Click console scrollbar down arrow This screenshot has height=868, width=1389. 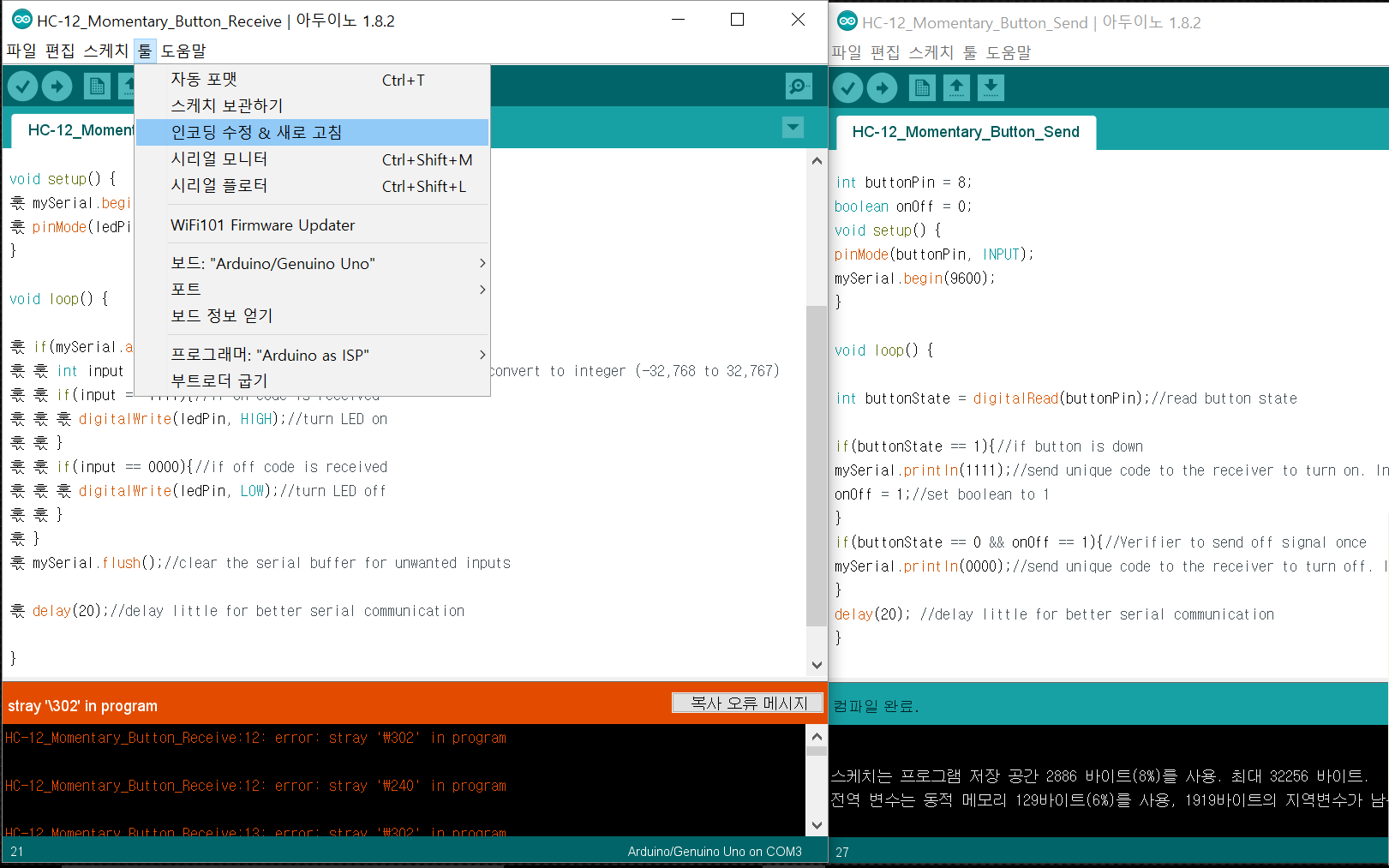pos(817,825)
